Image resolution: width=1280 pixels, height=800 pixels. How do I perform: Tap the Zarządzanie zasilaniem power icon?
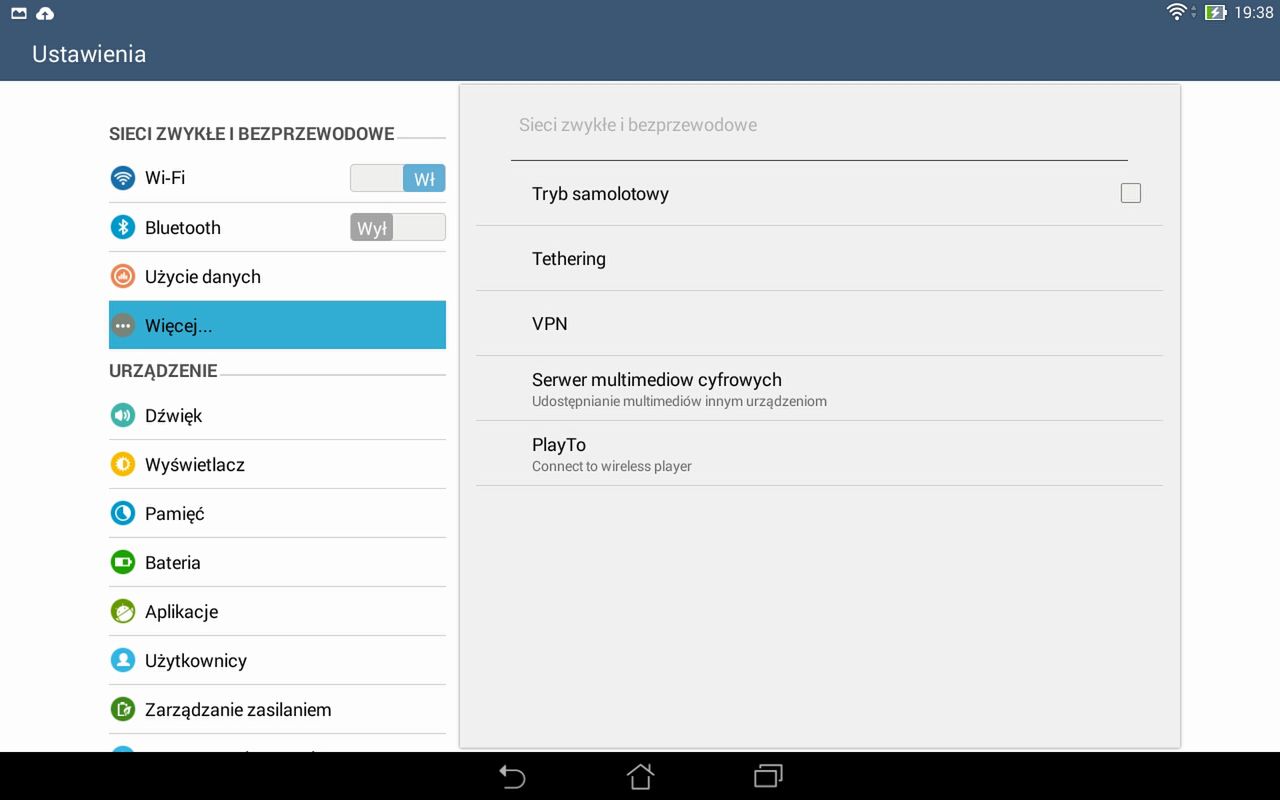tap(123, 709)
